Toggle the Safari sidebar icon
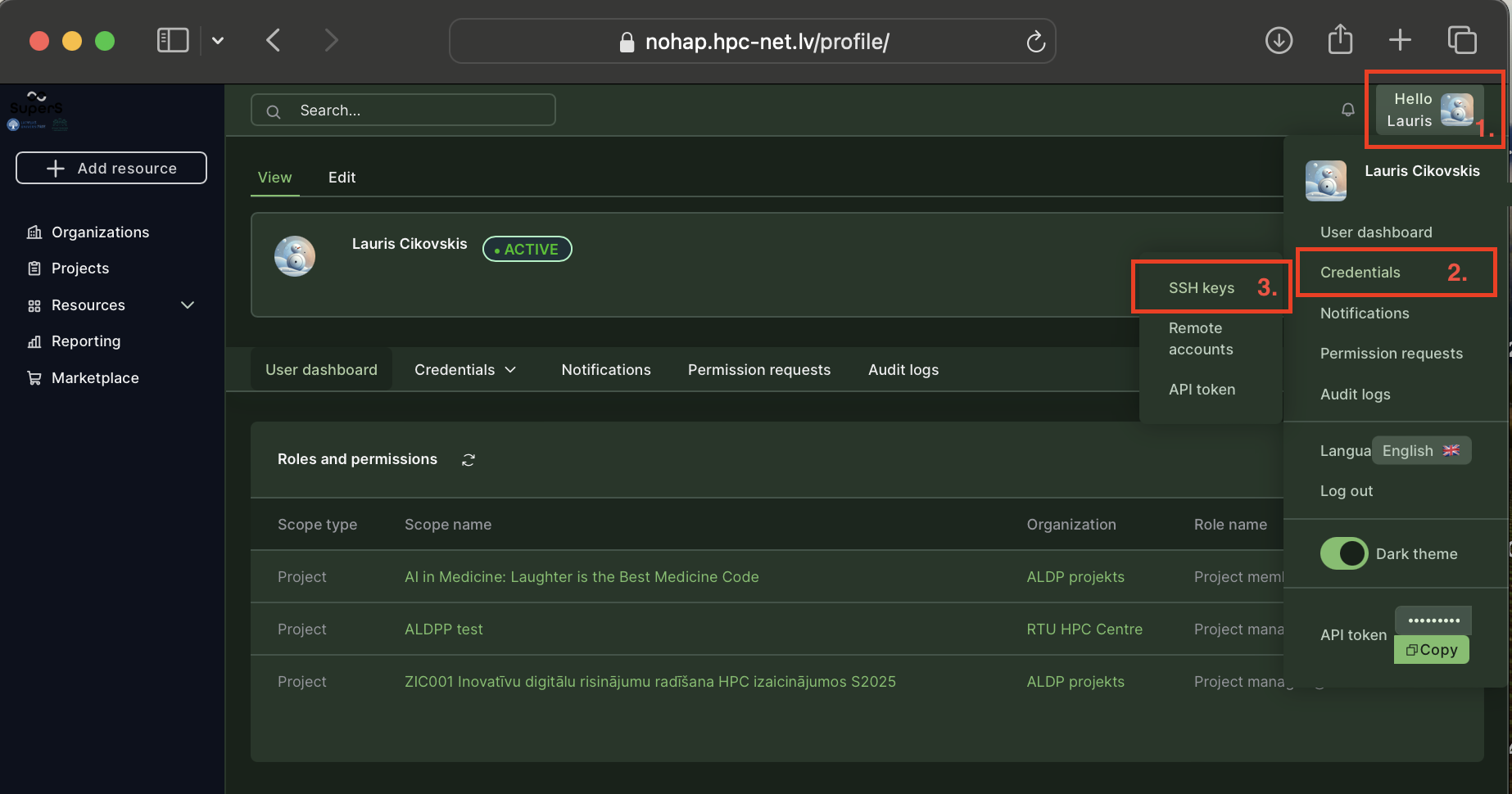Screen dimensions: 1512x794 173,40
